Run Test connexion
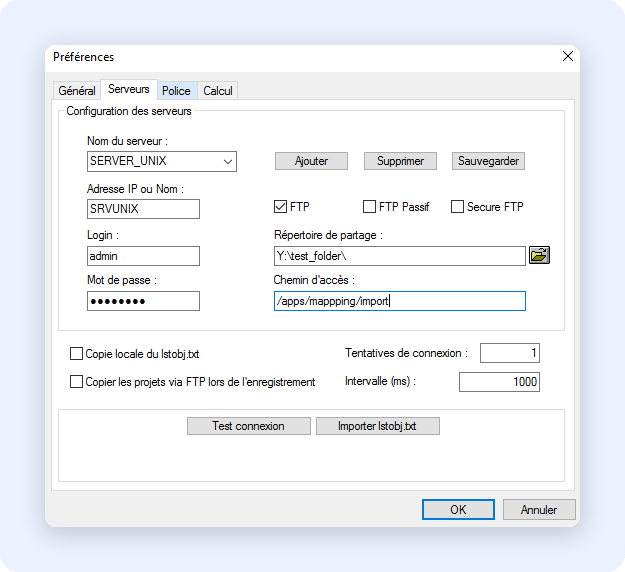This screenshot has height=572, width=625. point(249,426)
